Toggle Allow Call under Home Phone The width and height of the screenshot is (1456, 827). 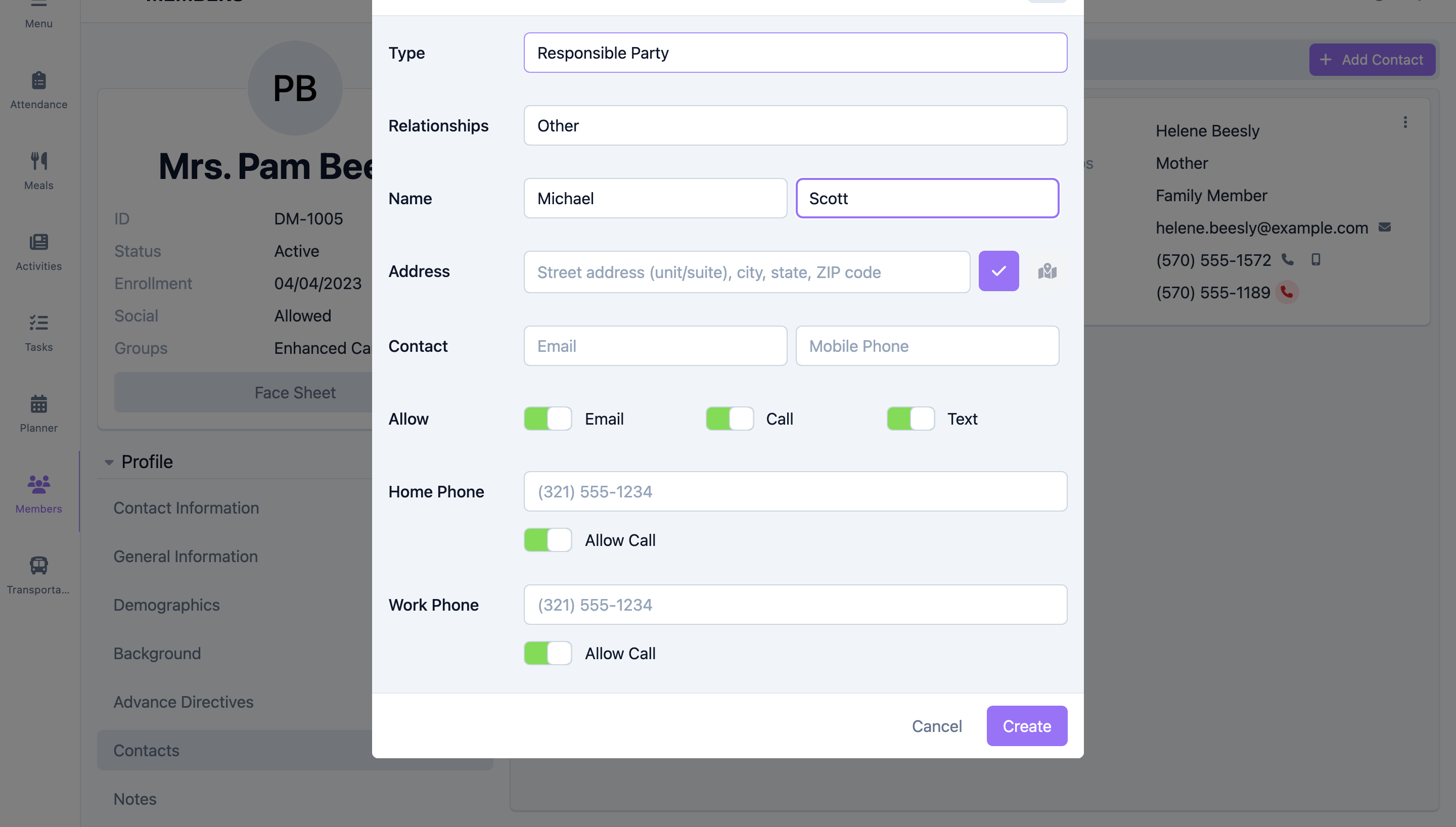click(548, 540)
